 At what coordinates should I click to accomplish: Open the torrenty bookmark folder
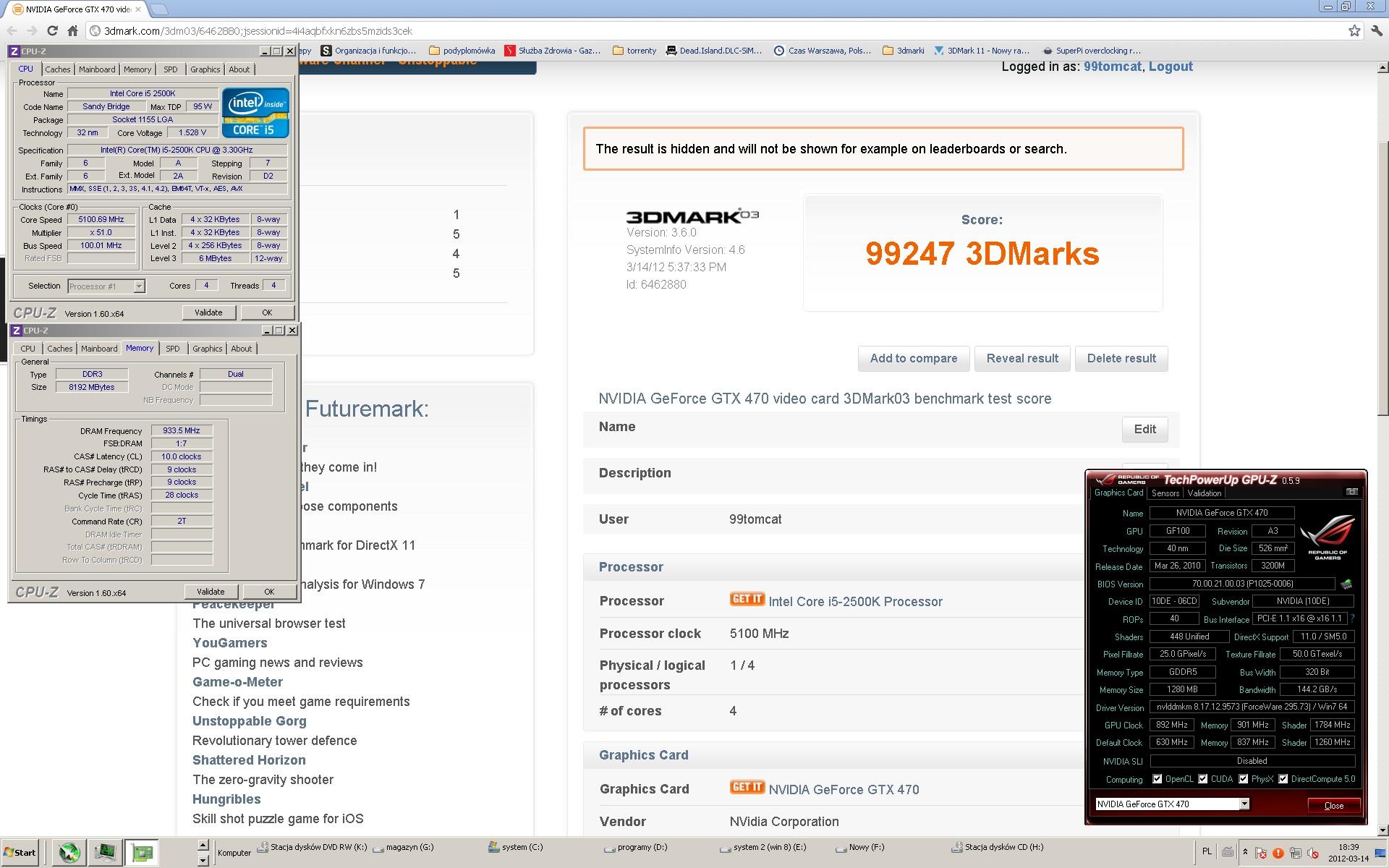tap(634, 51)
